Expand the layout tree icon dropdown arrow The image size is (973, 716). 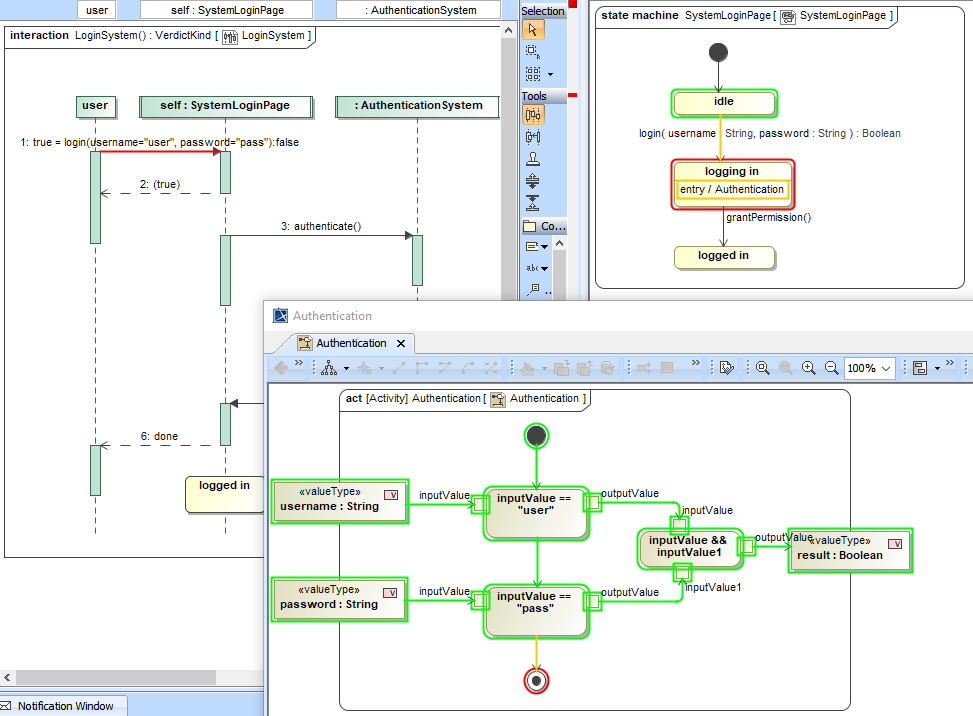(345, 368)
